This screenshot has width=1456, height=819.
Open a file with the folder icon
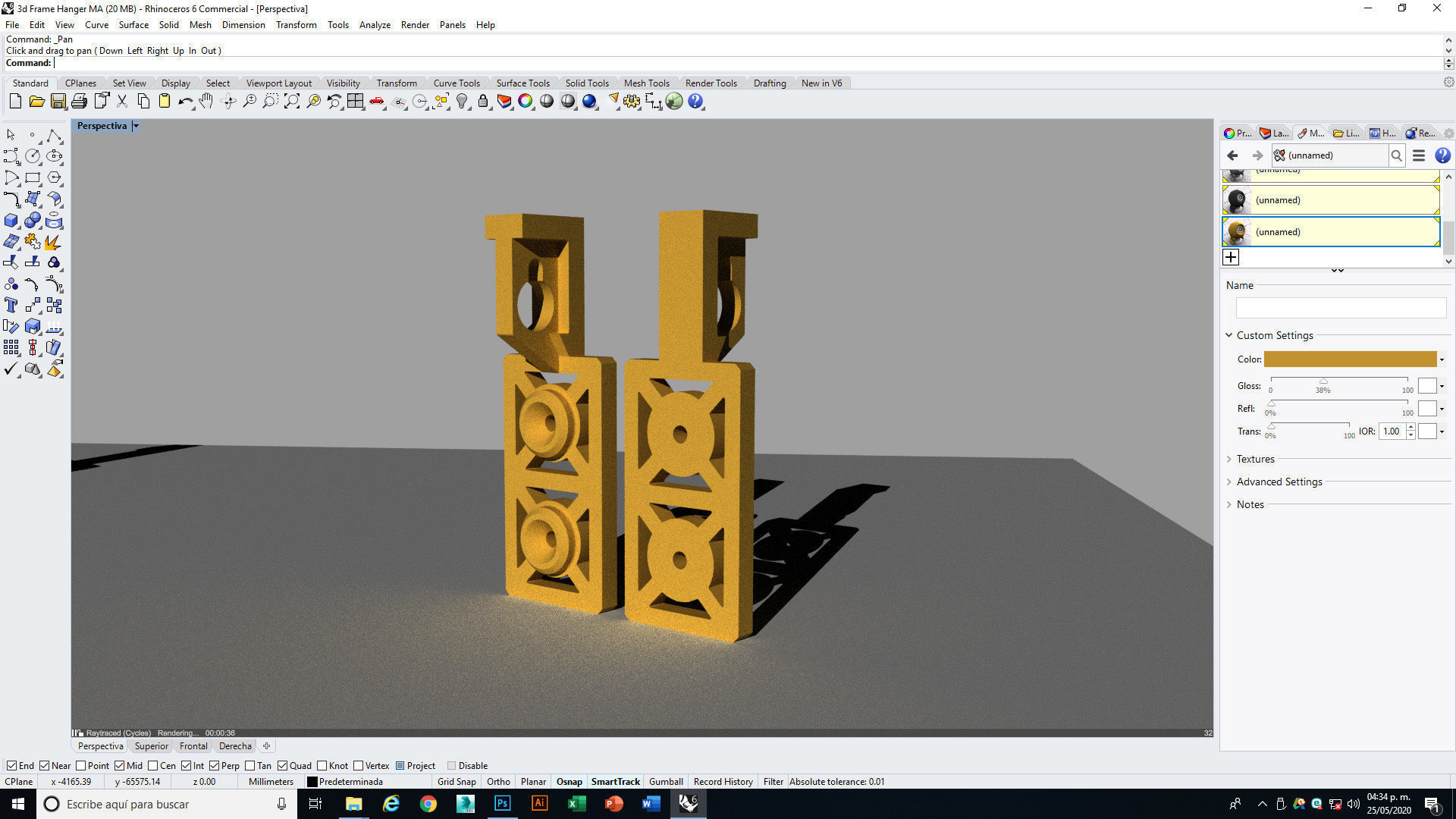tap(36, 101)
